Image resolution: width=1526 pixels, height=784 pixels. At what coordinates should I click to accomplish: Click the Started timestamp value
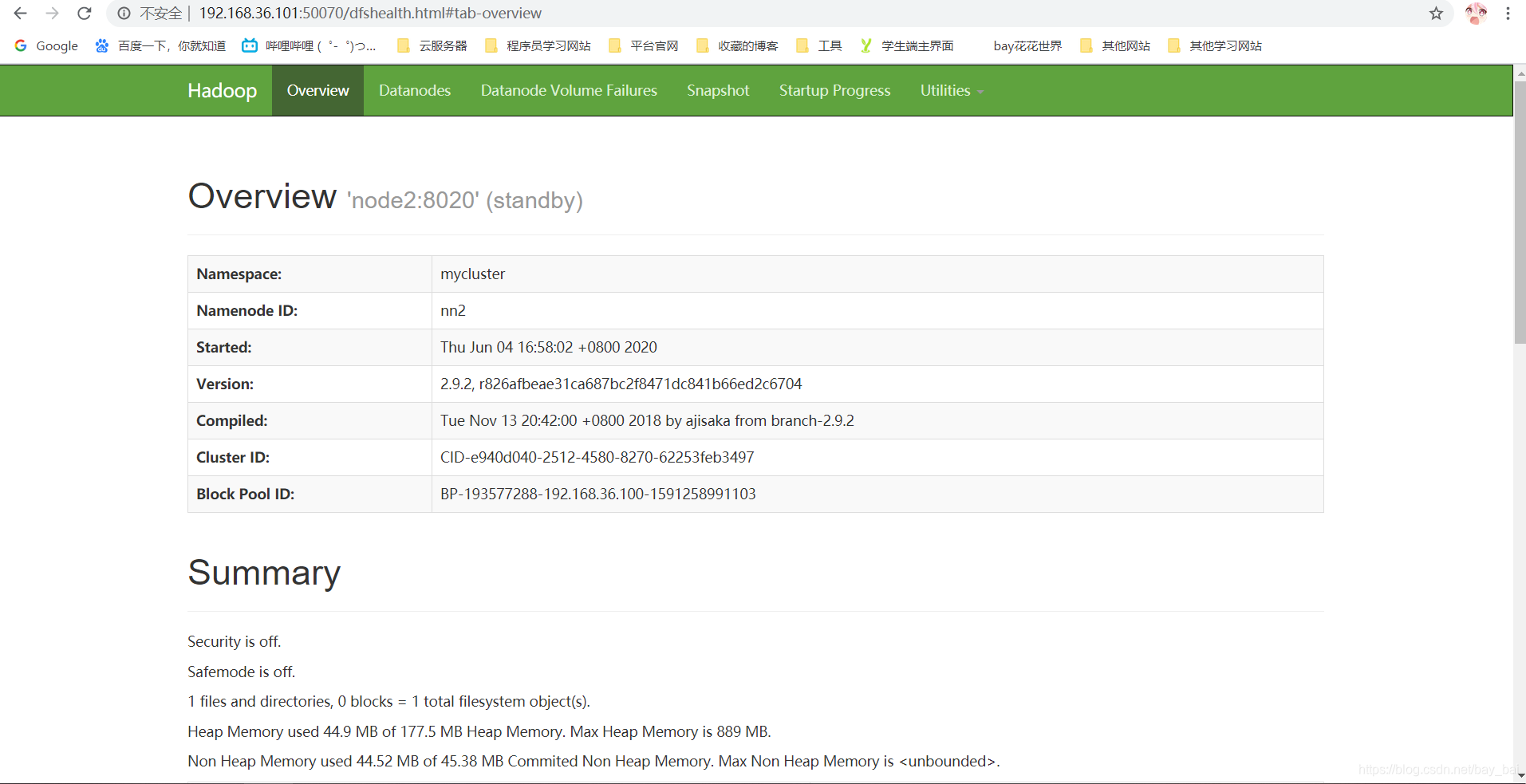coord(549,348)
